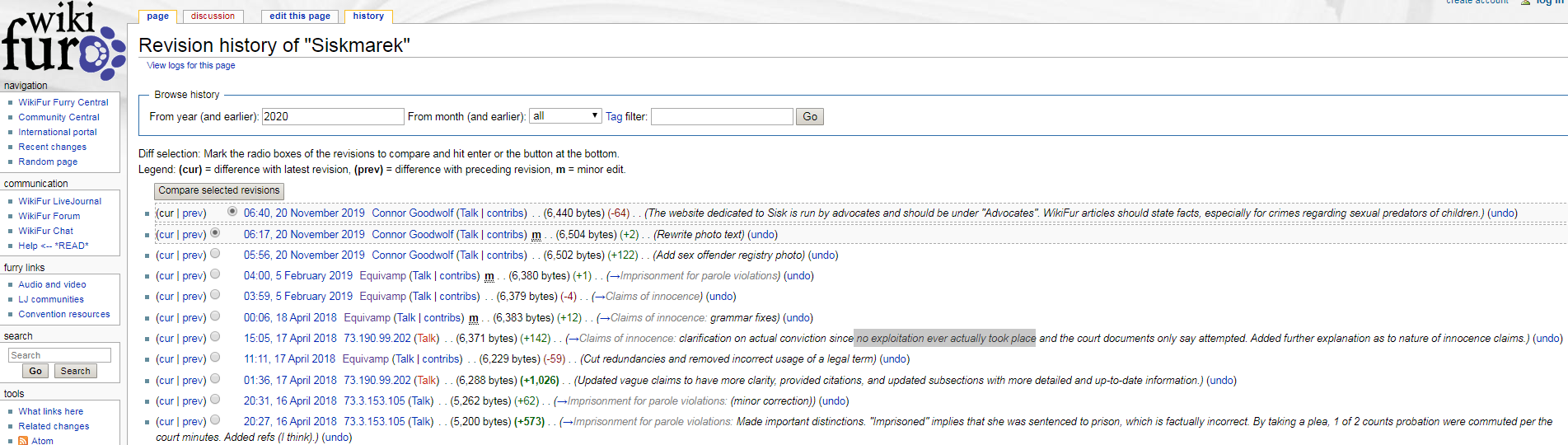Image resolution: width=1568 pixels, height=445 pixels.
Task: Click undo on the 03:59 revision
Action: pyautogui.click(x=721, y=296)
